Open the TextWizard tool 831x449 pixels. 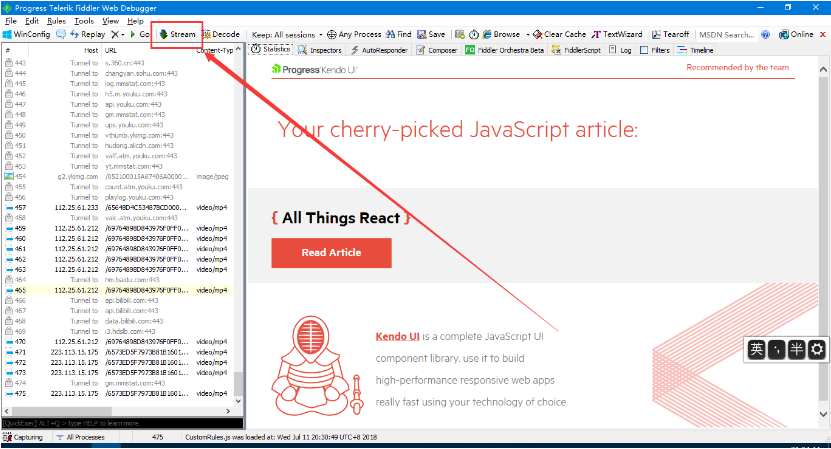(617, 34)
